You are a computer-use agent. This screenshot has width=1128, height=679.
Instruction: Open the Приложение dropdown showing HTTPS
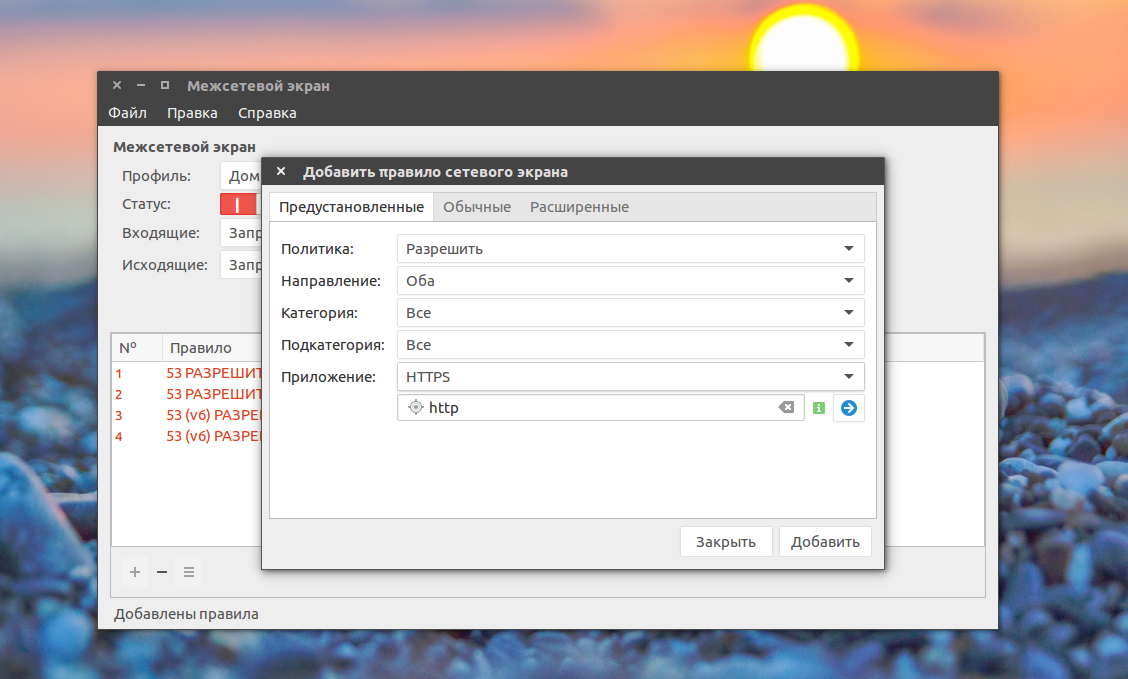[x=630, y=376]
